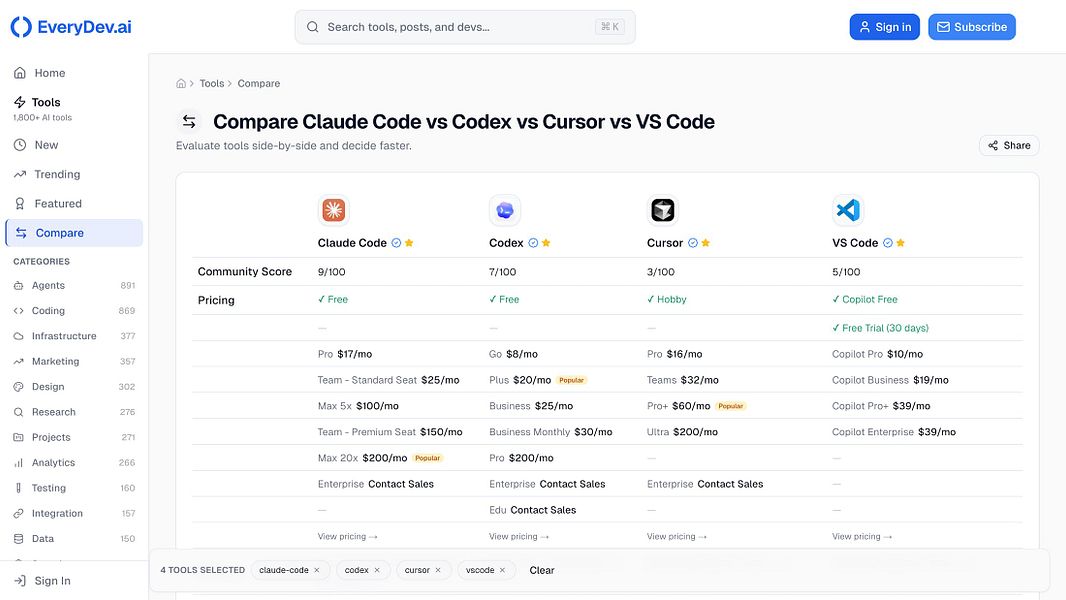Open the Coding category
Screen dimensions: 1066x600
(74, 311)
